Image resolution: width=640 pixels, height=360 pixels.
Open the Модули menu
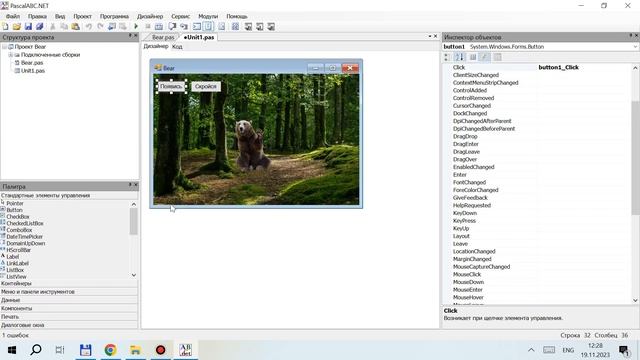click(208, 16)
